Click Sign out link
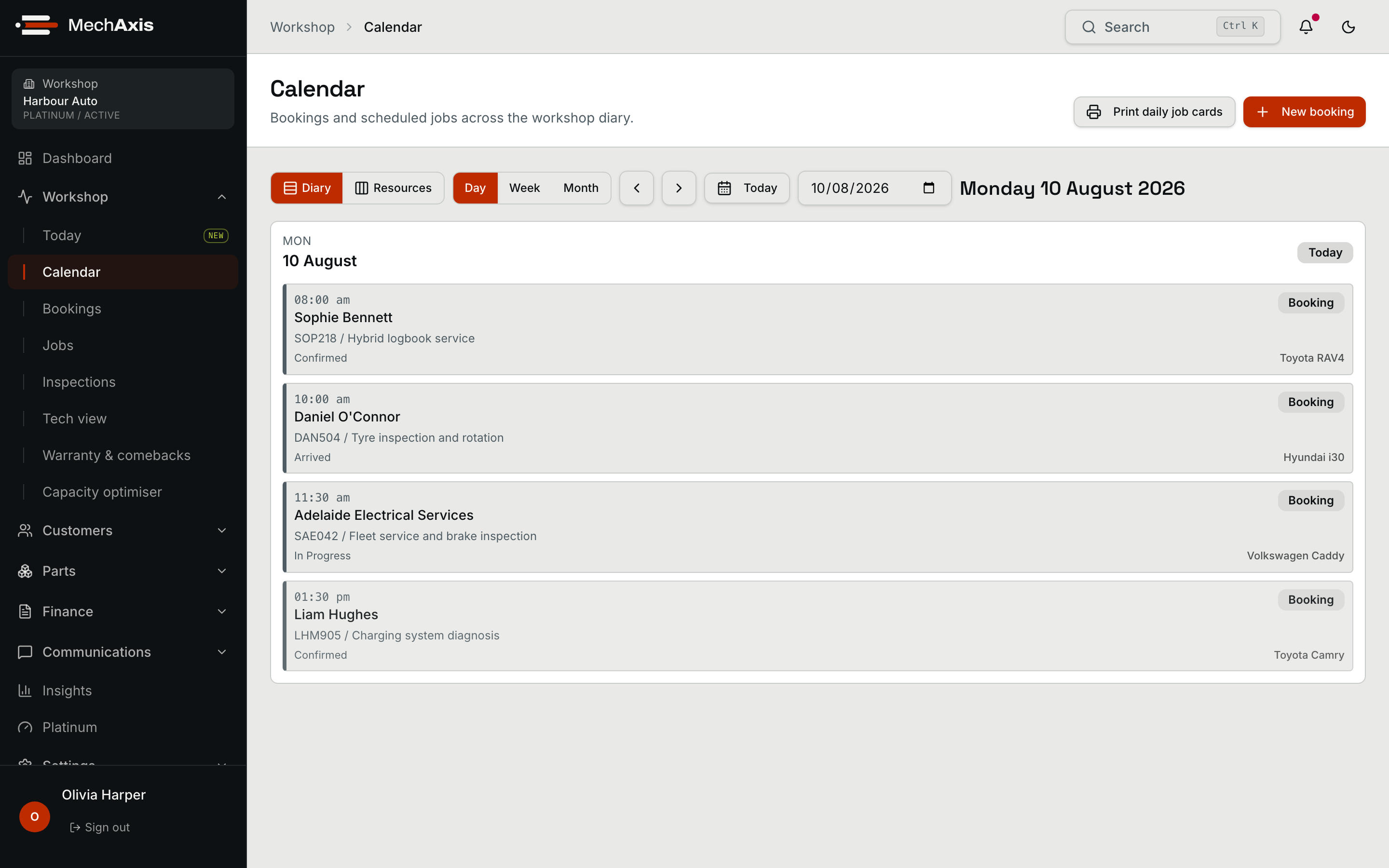Image resolution: width=1389 pixels, height=868 pixels. 100,827
